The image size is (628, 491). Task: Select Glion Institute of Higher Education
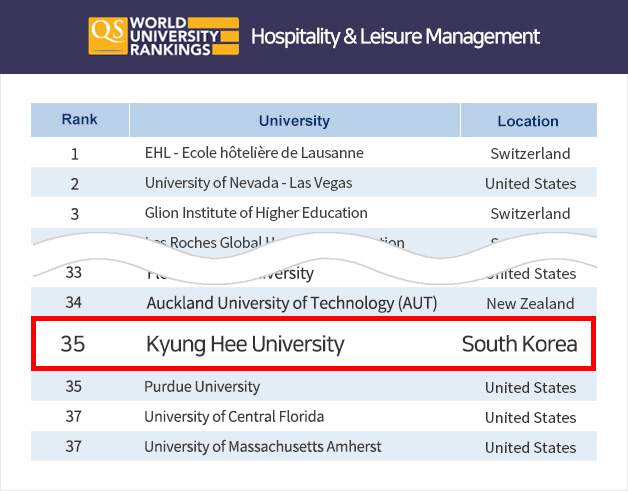[256, 213]
